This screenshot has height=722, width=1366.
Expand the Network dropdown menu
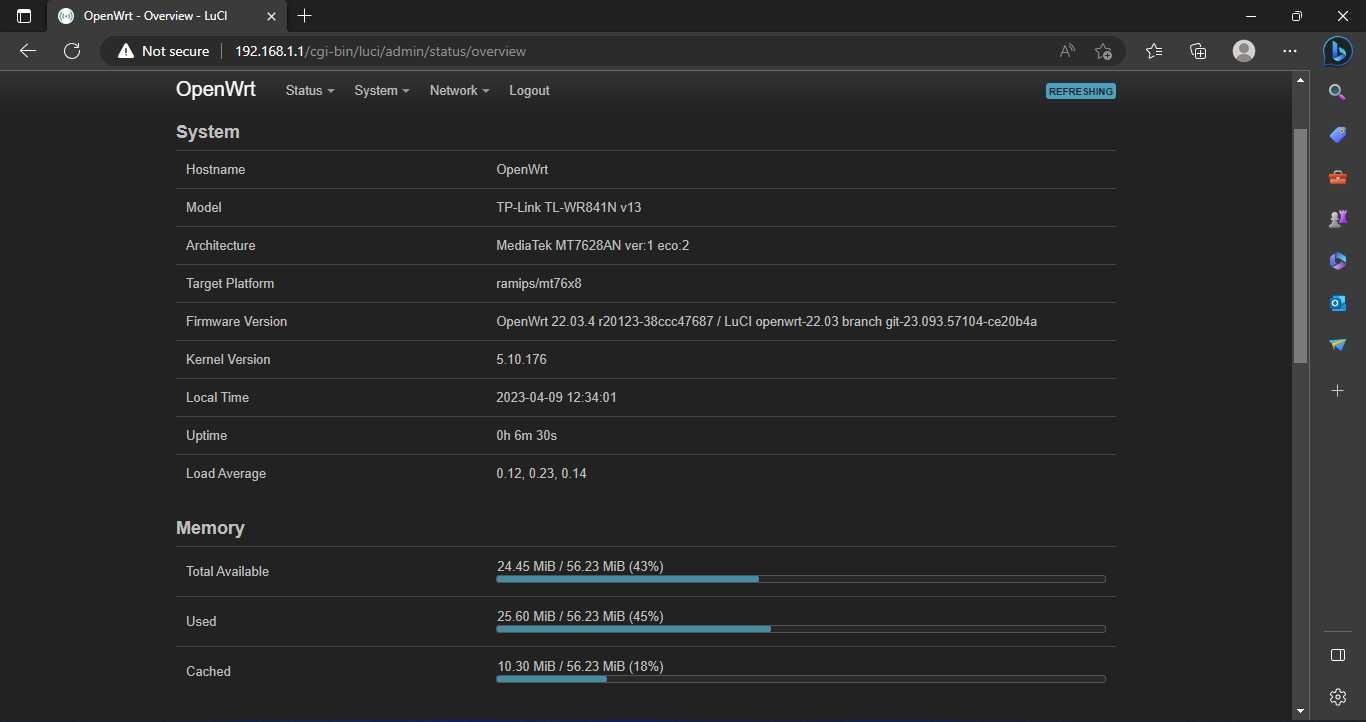460,90
